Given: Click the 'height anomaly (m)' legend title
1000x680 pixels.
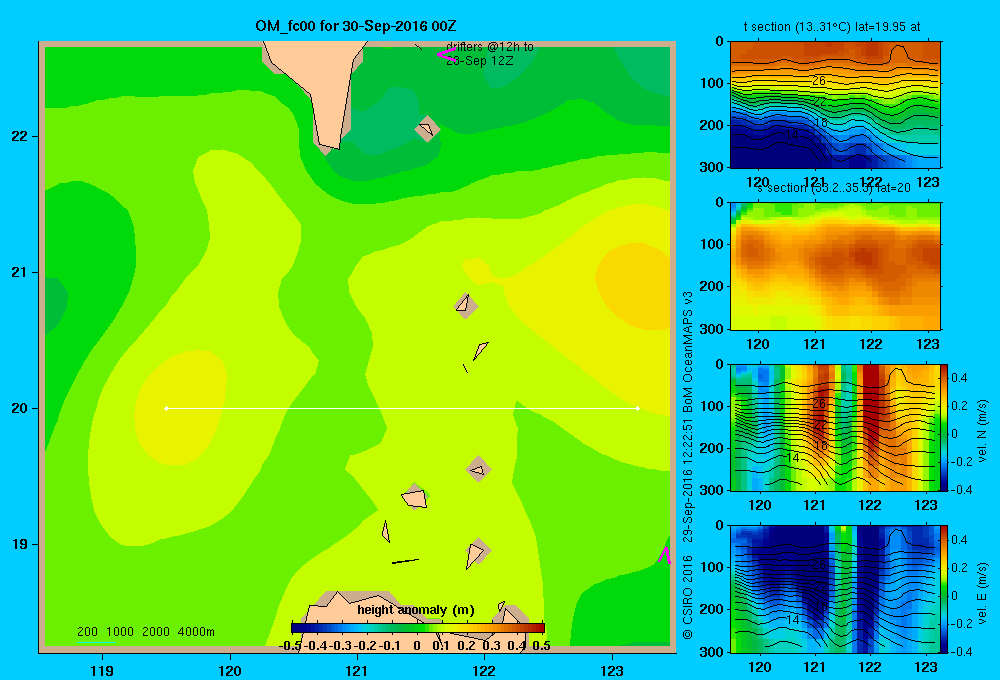Looking at the screenshot, I should coord(416,610).
